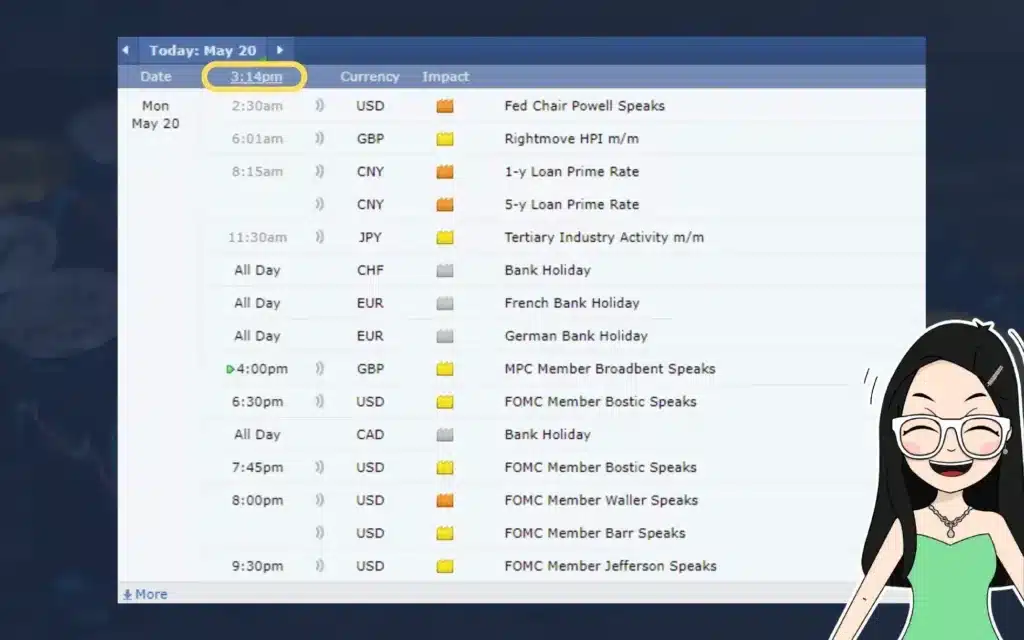
Task: Open the Fed Chair Powell Speaks event
Action: [584, 106]
